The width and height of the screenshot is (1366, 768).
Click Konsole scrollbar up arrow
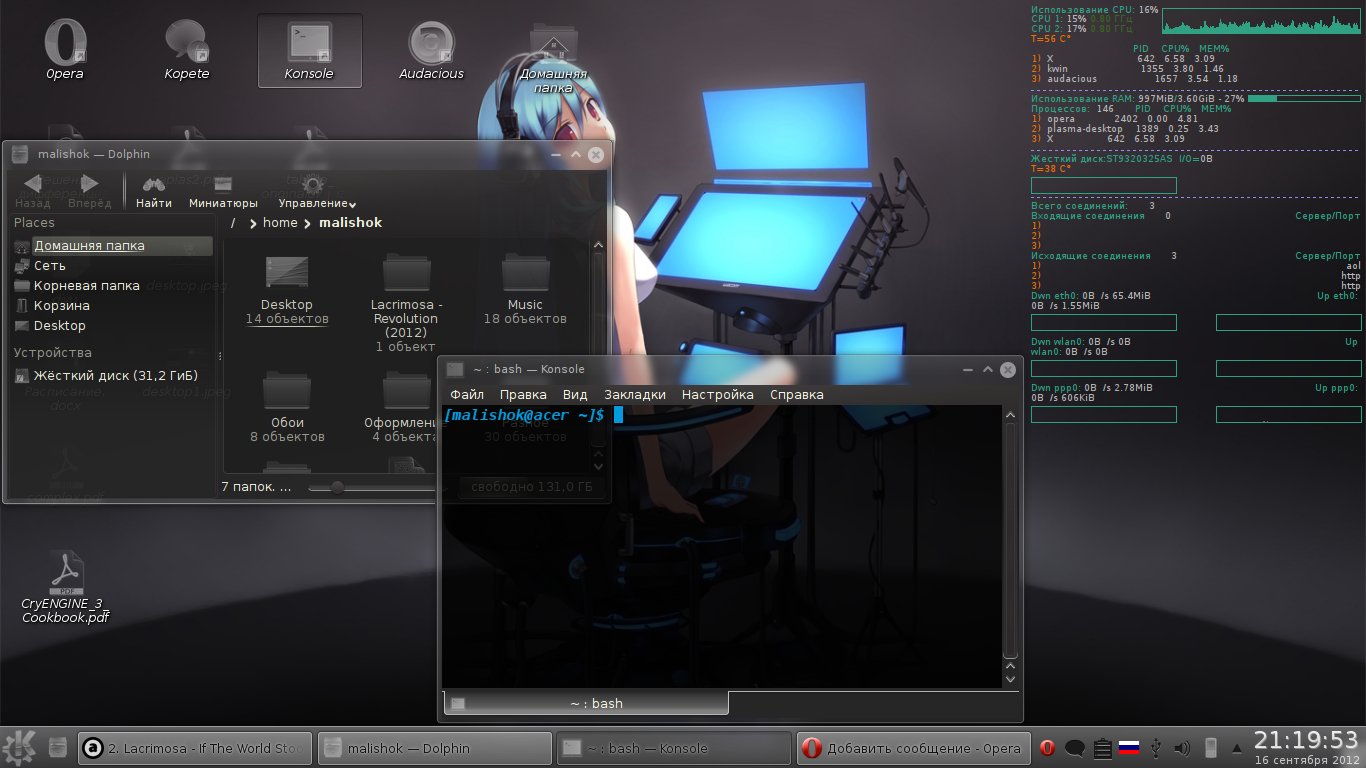[1010, 415]
